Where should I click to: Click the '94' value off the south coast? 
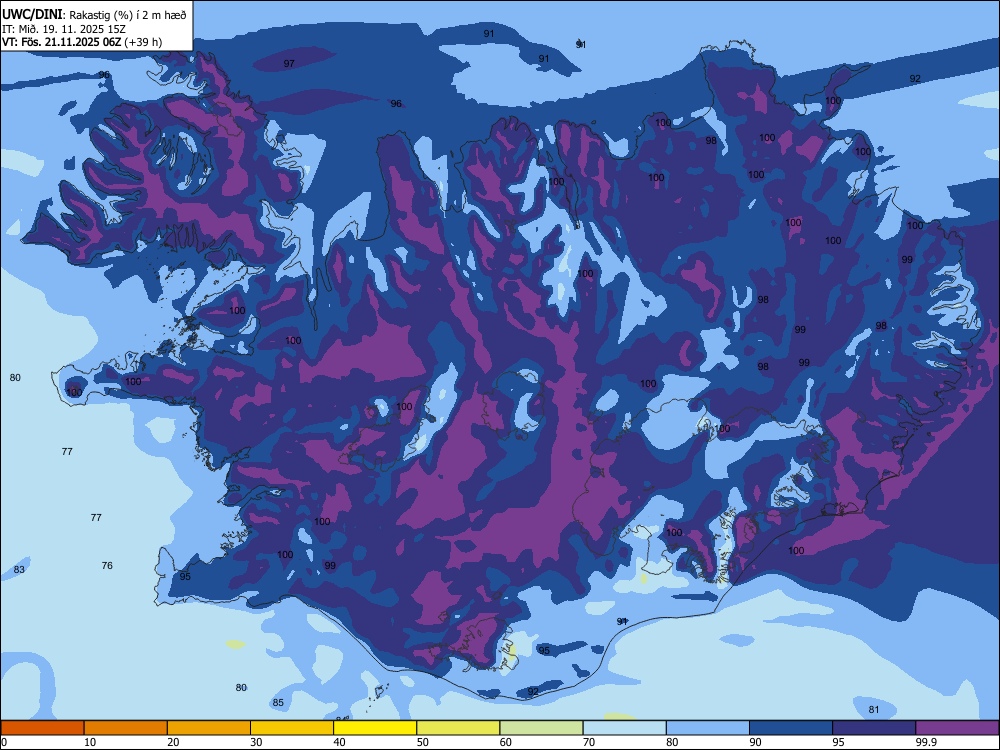click(x=622, y=621)
